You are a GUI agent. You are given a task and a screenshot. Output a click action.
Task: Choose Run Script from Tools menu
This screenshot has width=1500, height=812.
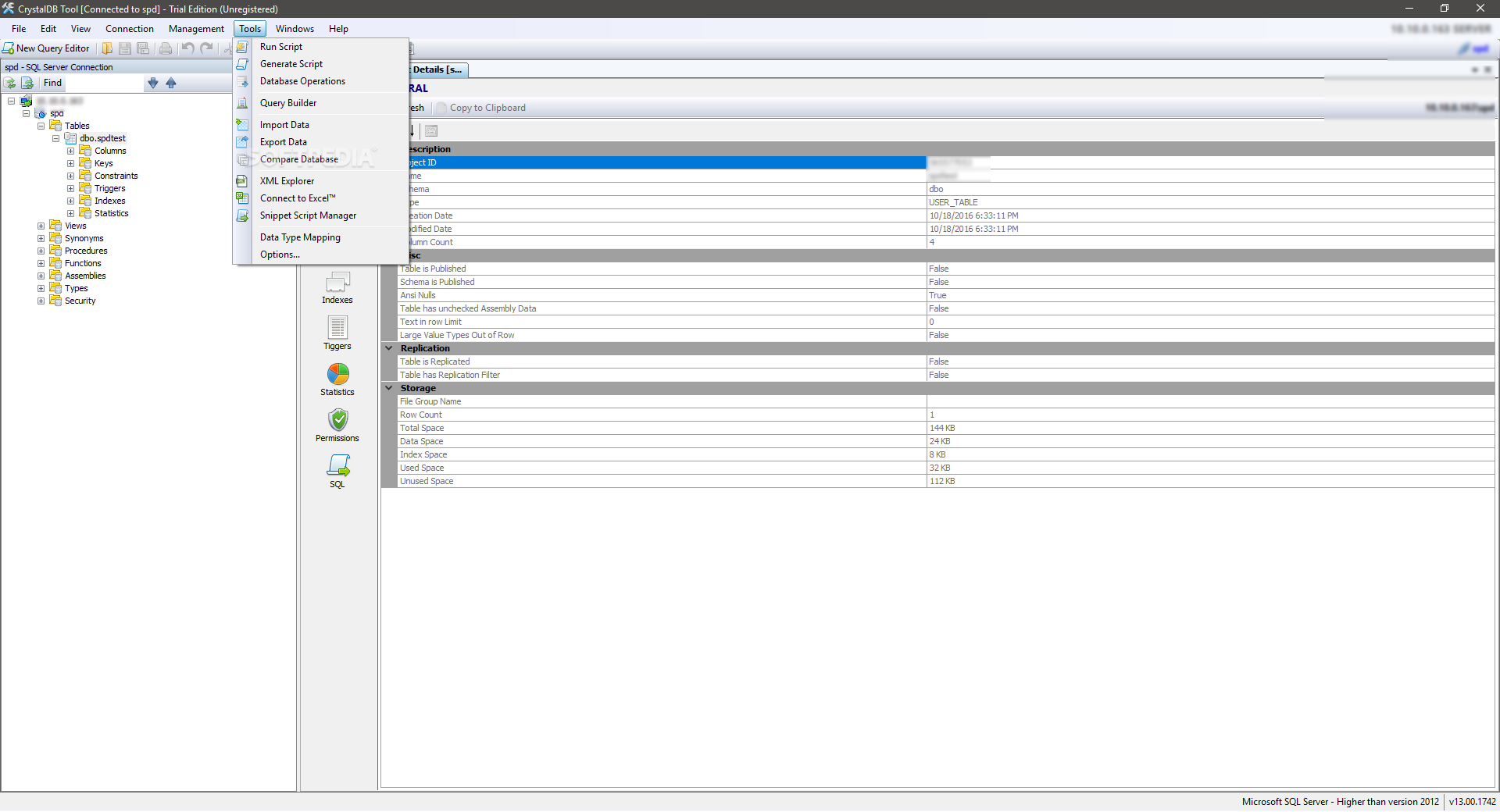[x=321, y=47]
